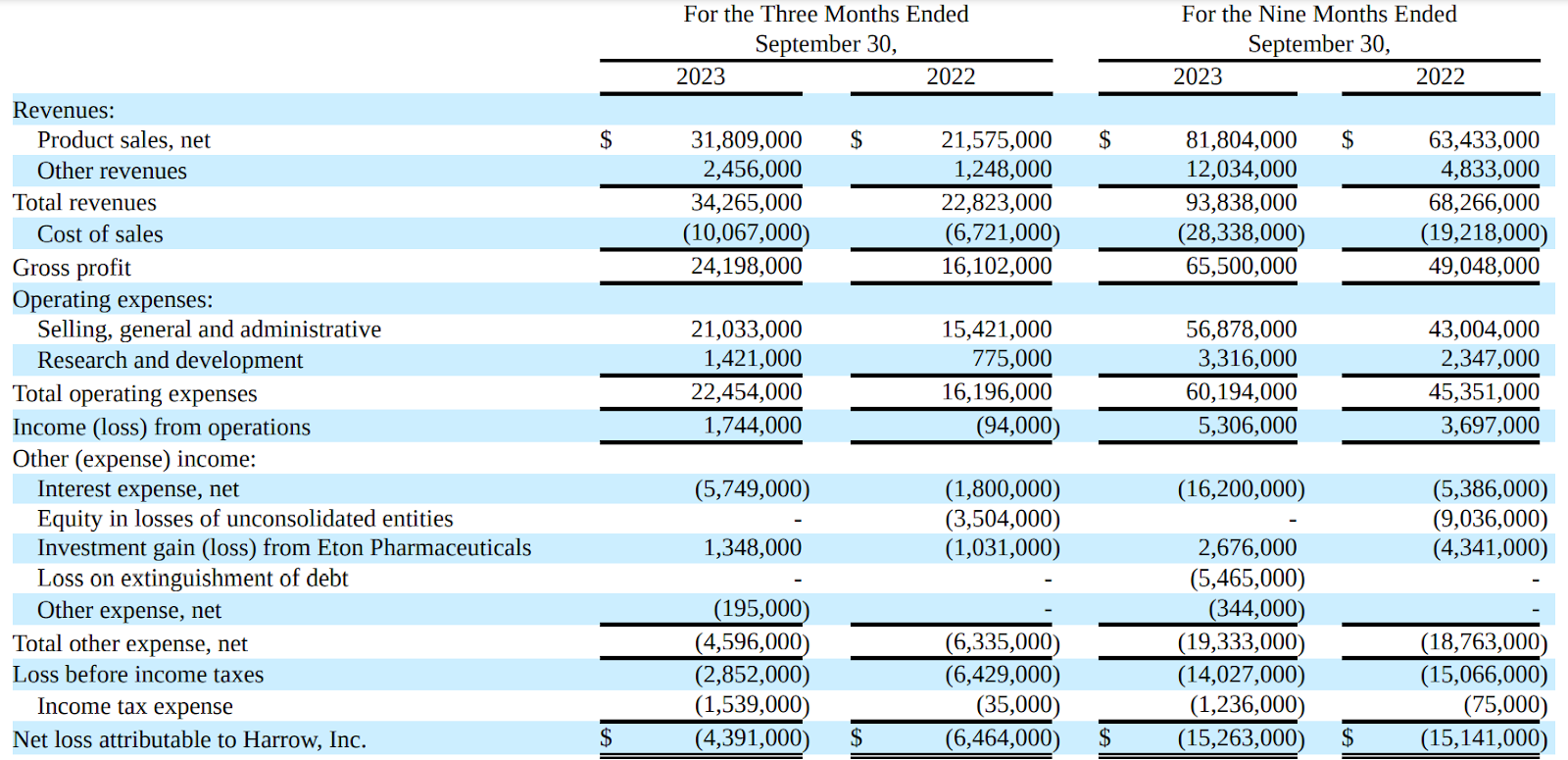Select total operating expenses value 22,454,000
This screenshot has width=1568, height=760.
pyautogui.click(x=746, y=391)
